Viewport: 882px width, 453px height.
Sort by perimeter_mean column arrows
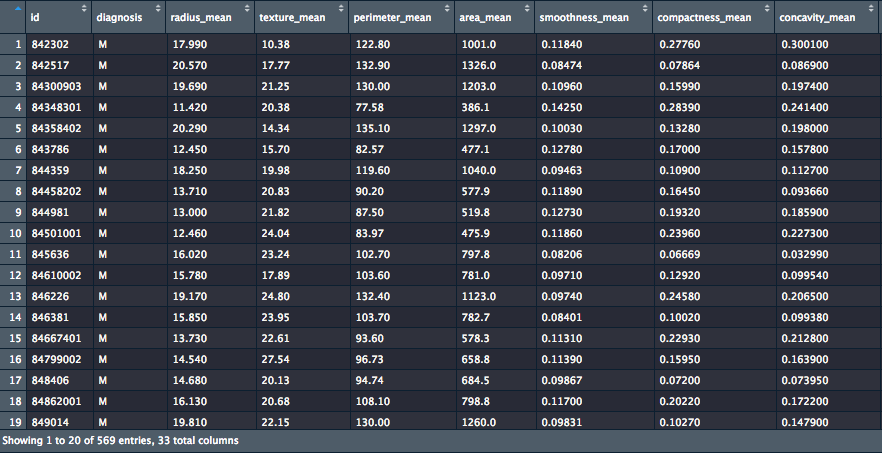tap(447, 8)
